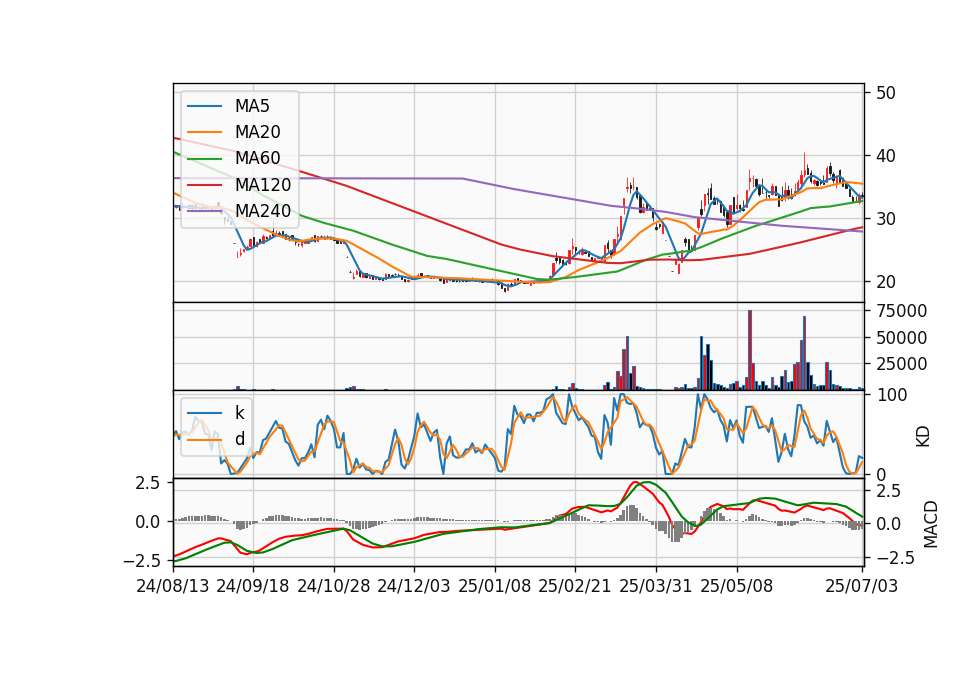The width and height of the screenshot is (960, 690).
Task: Click the date label 24/12/03
Action: pyautogui.click(x=414, y=586)
